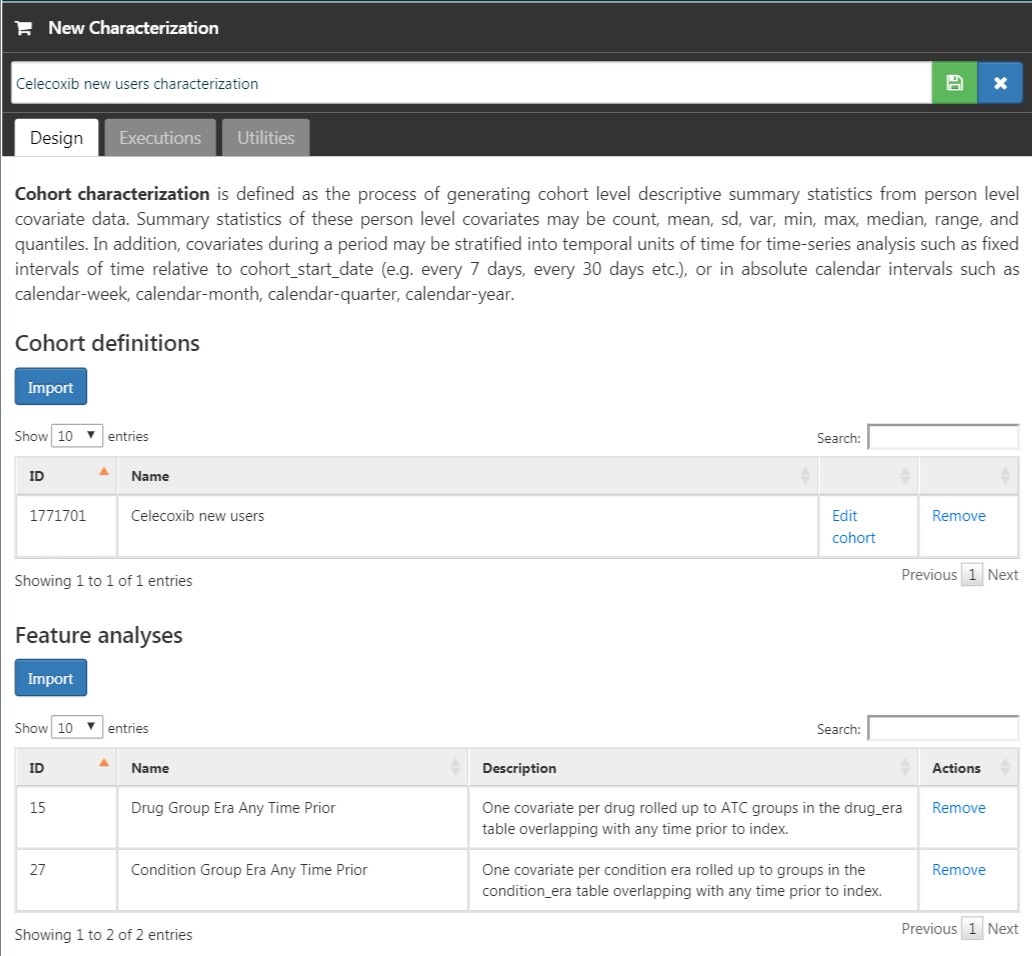Click the shopping cart icon in header
1032x956 pixels.
tap(24, 28)
